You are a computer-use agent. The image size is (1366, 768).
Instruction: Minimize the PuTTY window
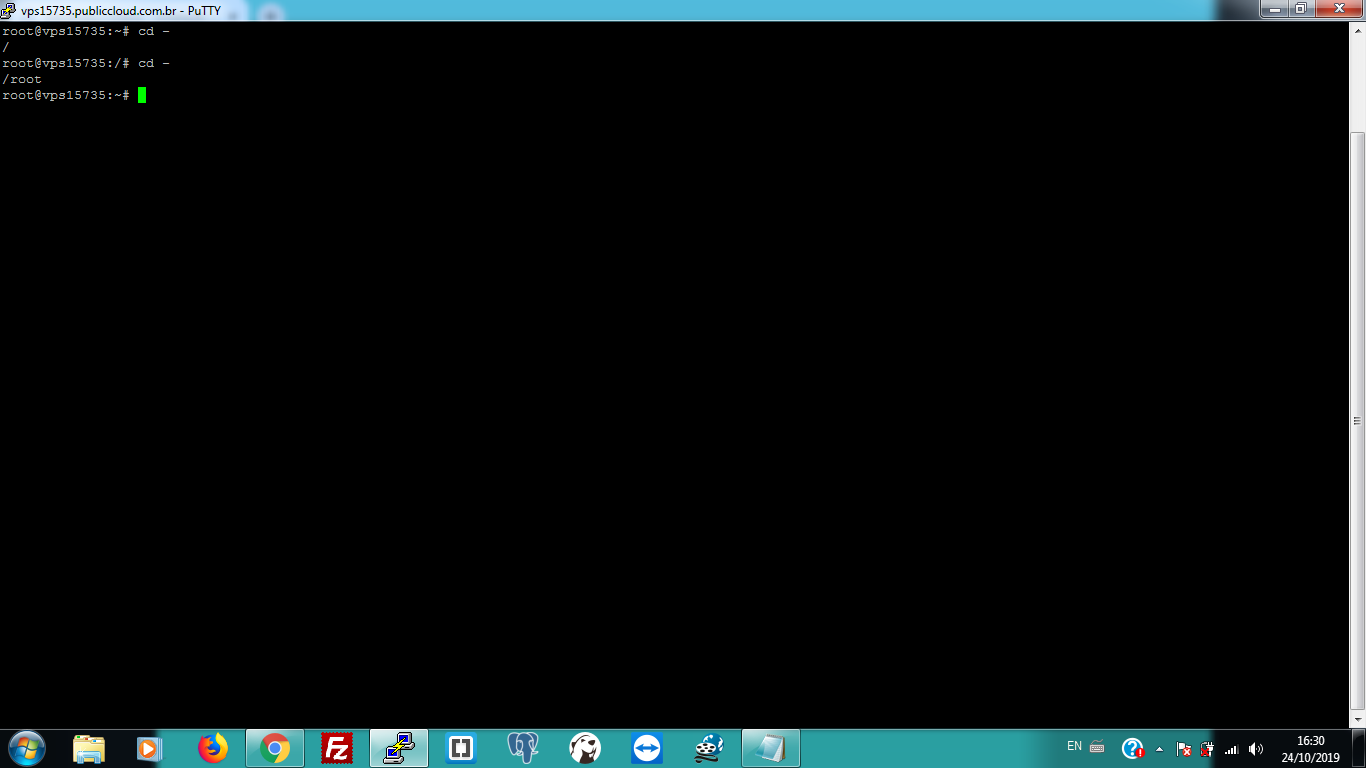[x=1273, y=8]
